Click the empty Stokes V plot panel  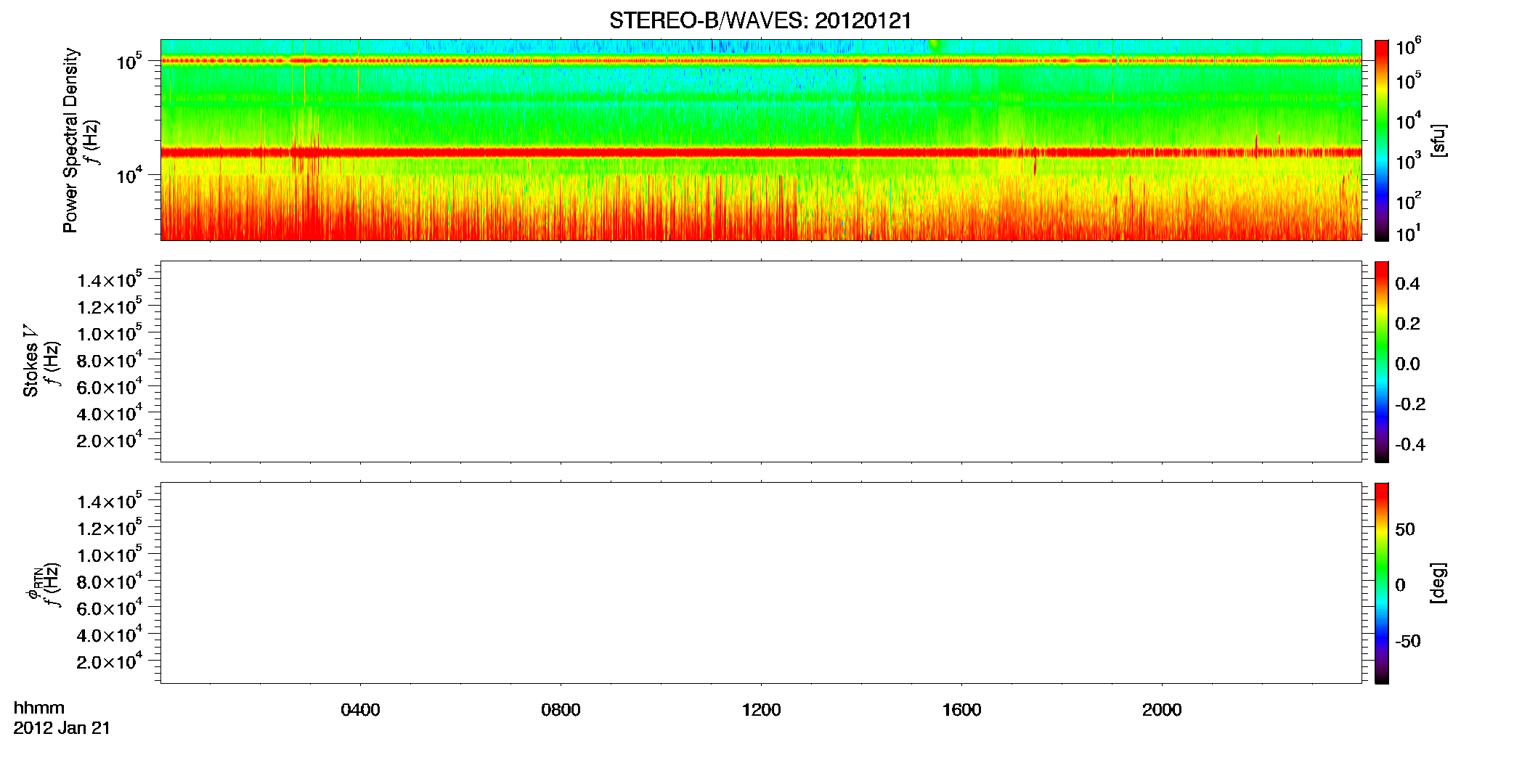pos(761,362)
